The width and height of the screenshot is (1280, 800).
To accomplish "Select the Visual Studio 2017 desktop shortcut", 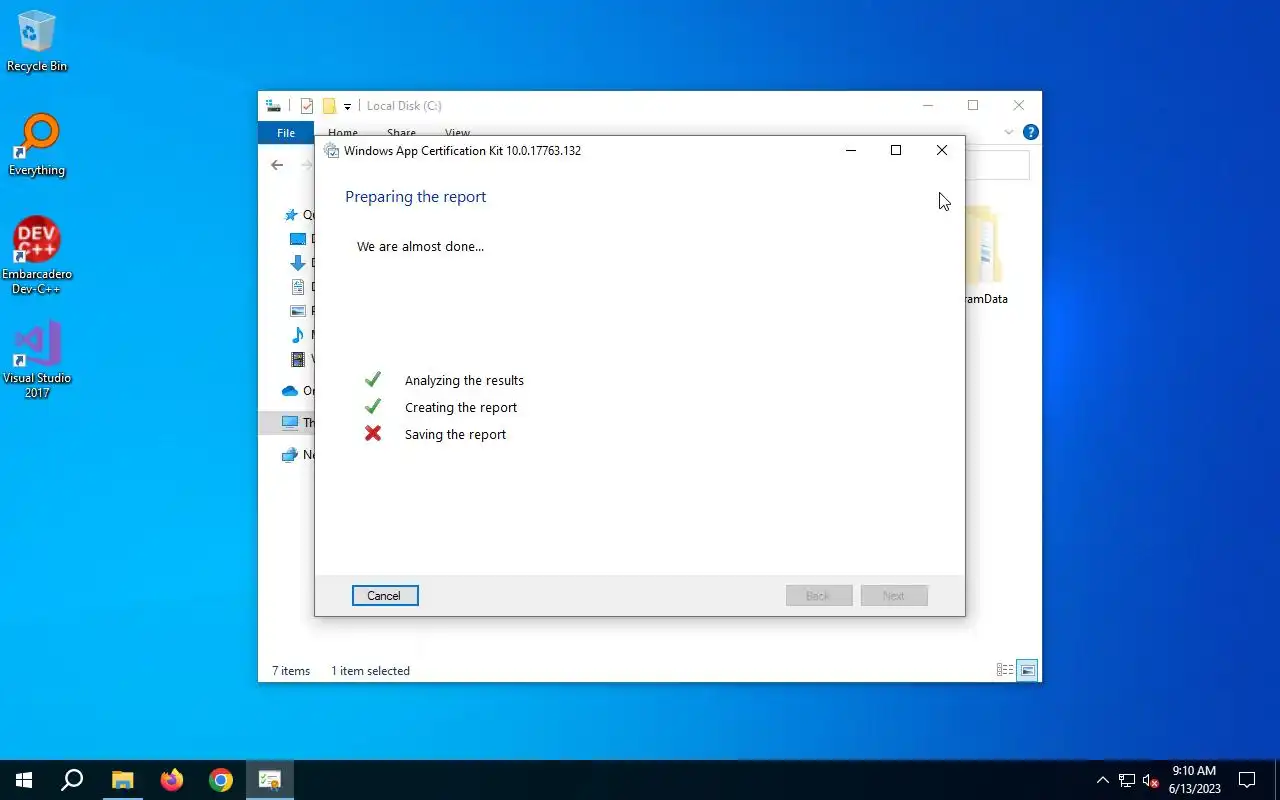I will coord(37,360).
